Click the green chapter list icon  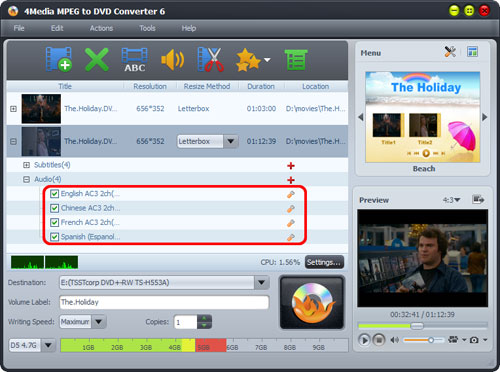pyautogui.click(x=296, y=60)
